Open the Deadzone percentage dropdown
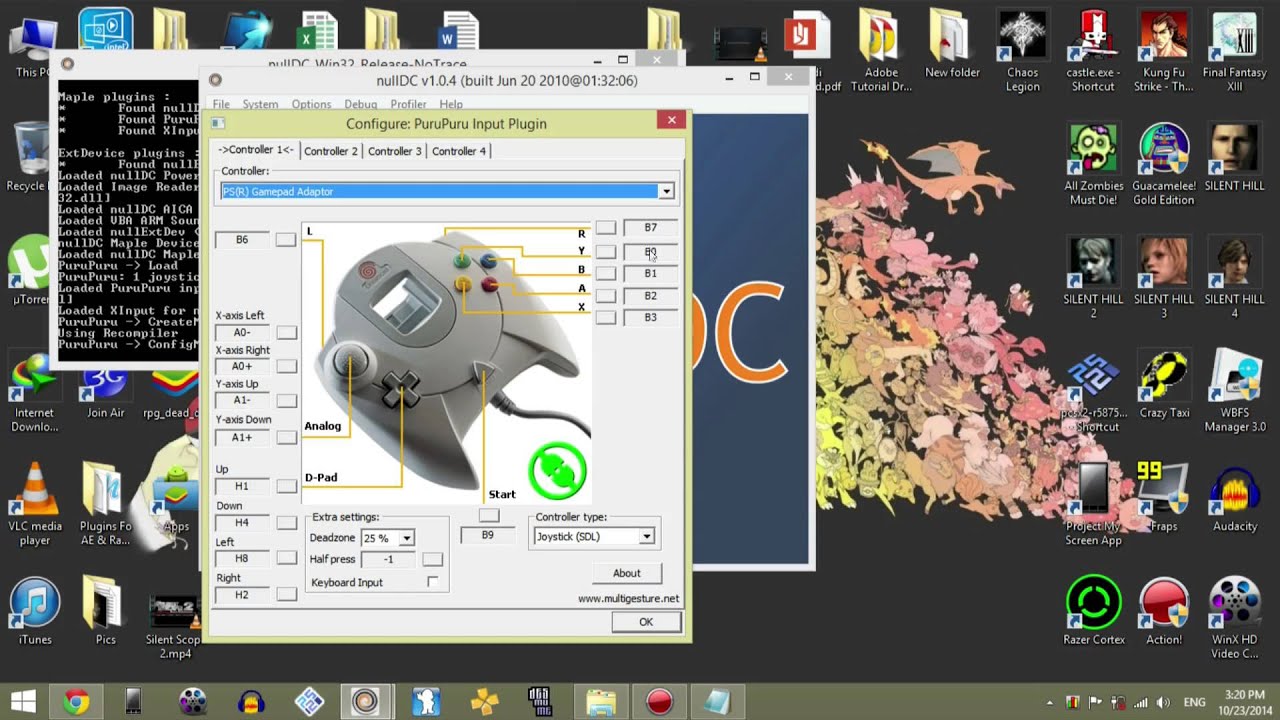Screen dimensions: 1280x720 (x=406, y=538)
